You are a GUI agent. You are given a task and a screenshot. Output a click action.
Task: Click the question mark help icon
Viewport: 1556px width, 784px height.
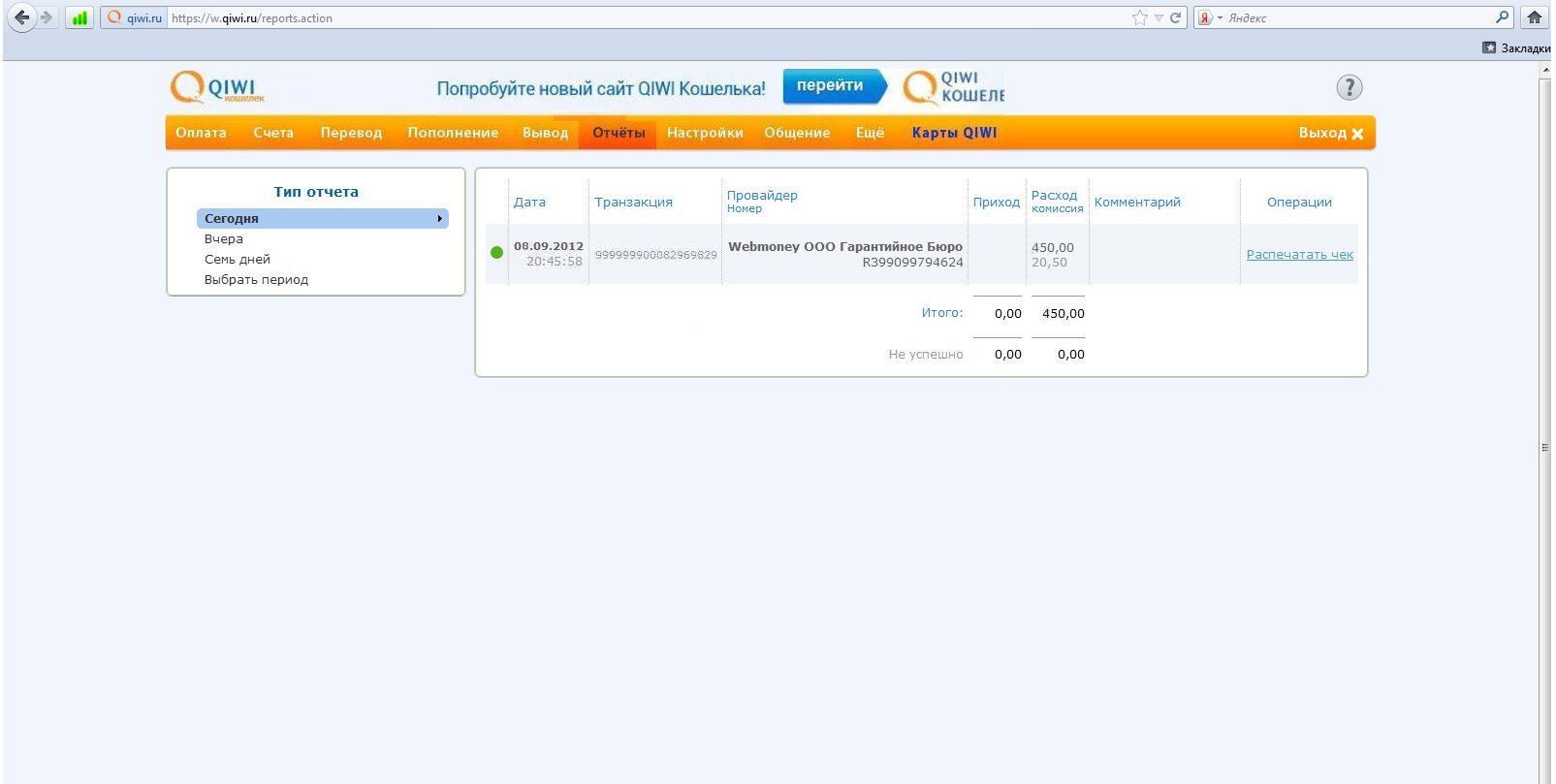[x=1349, y=87]
